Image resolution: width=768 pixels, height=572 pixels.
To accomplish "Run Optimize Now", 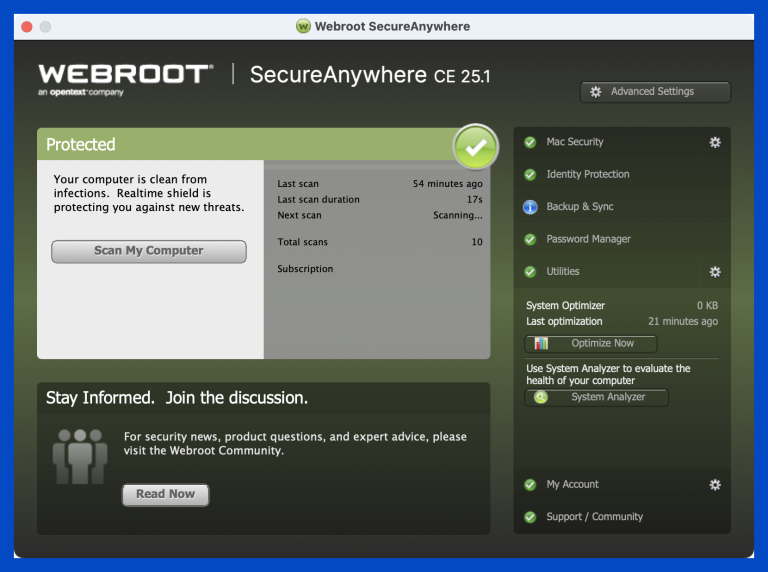I will pos(591,343).
